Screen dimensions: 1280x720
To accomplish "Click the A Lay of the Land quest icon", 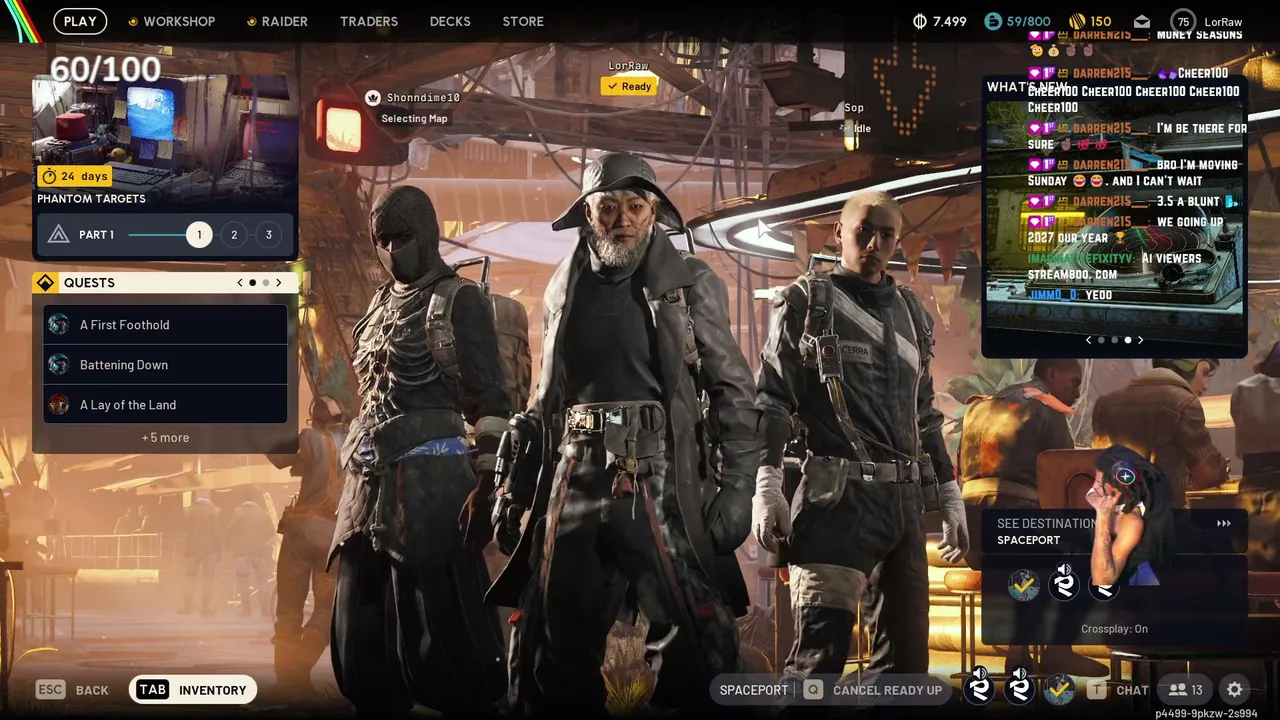I will (x=59, y=405).
